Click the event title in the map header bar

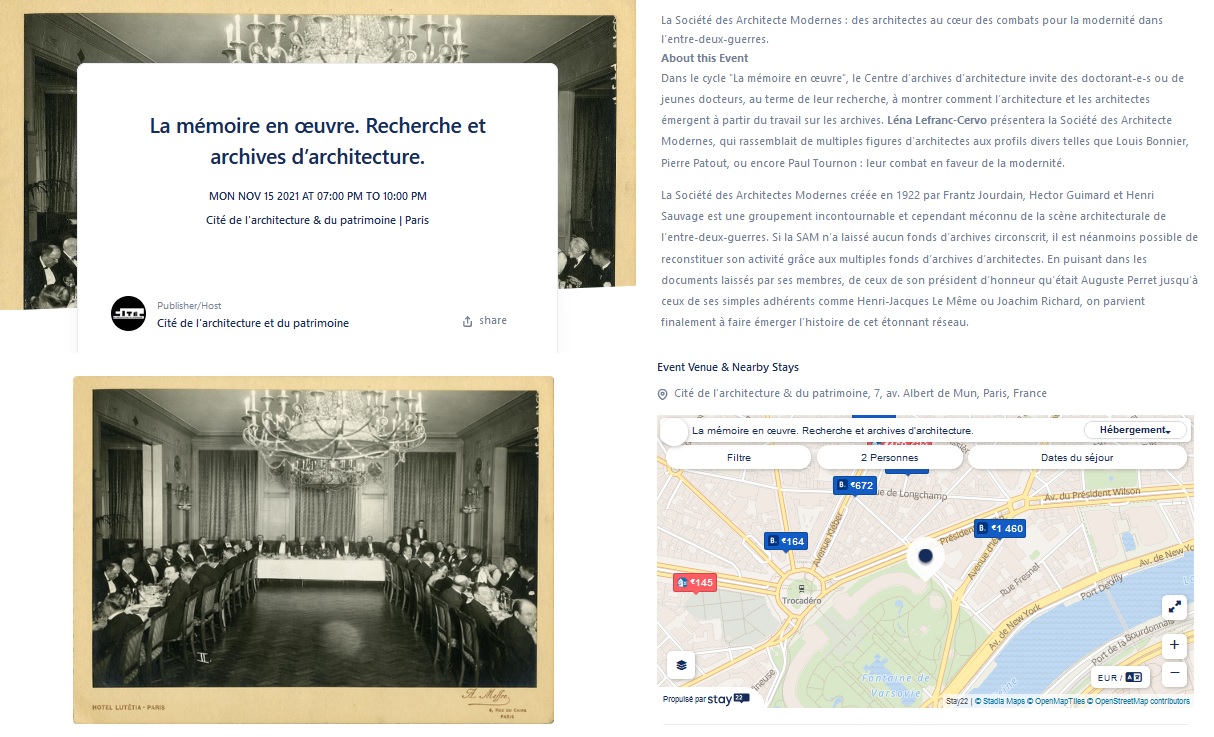tap(832, 431)
